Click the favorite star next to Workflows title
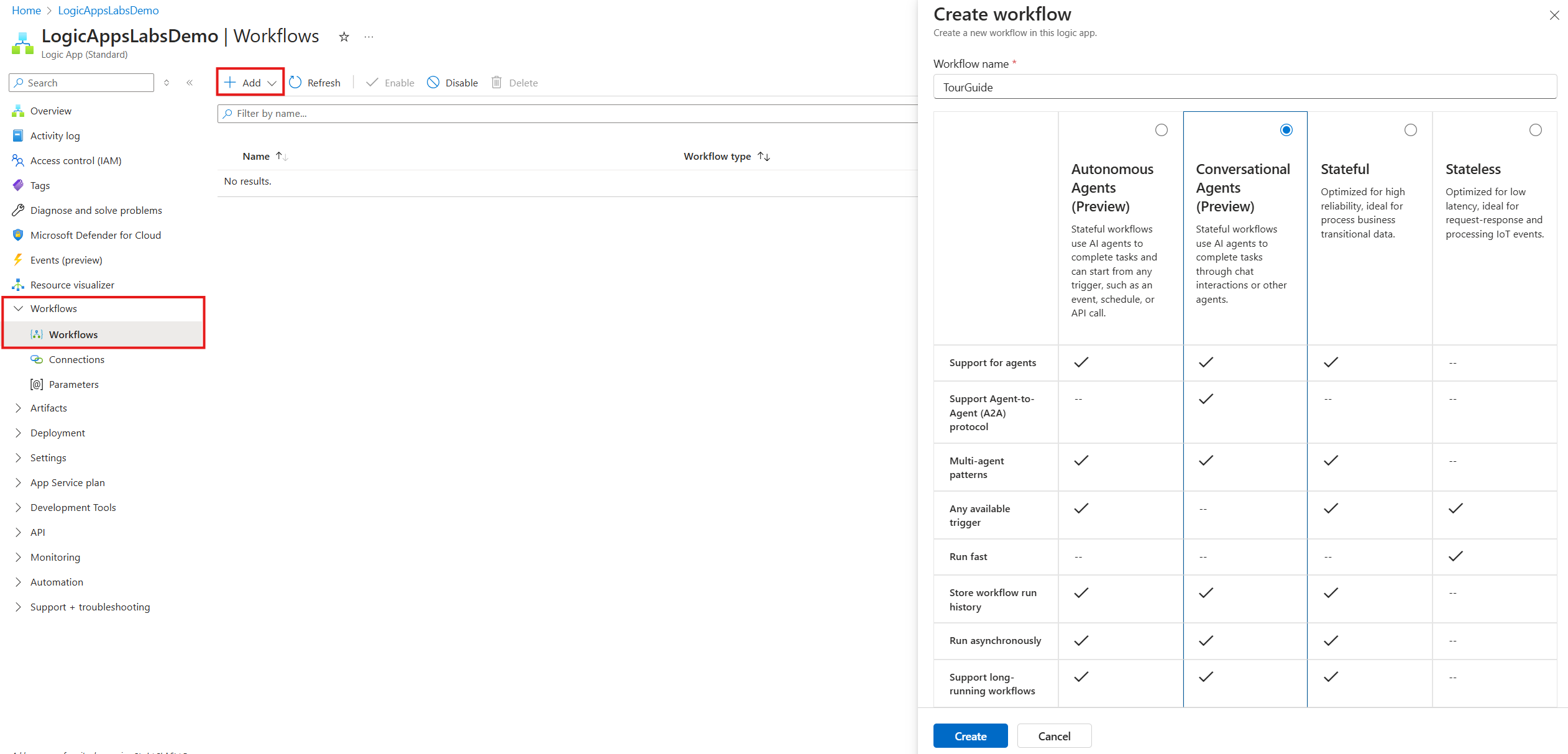 tap(344, 36)
